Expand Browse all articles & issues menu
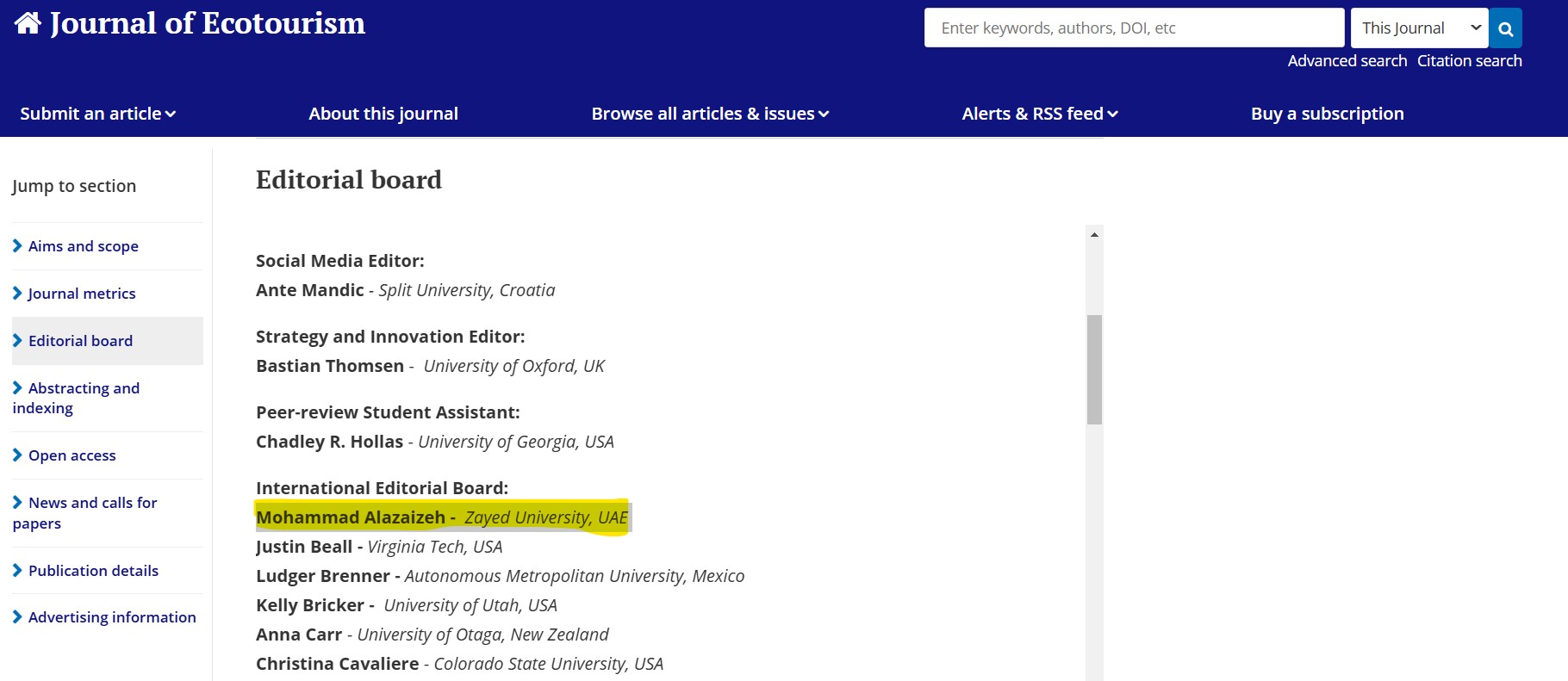This screenshot has width=1568, height=681. tap(709, 114)
